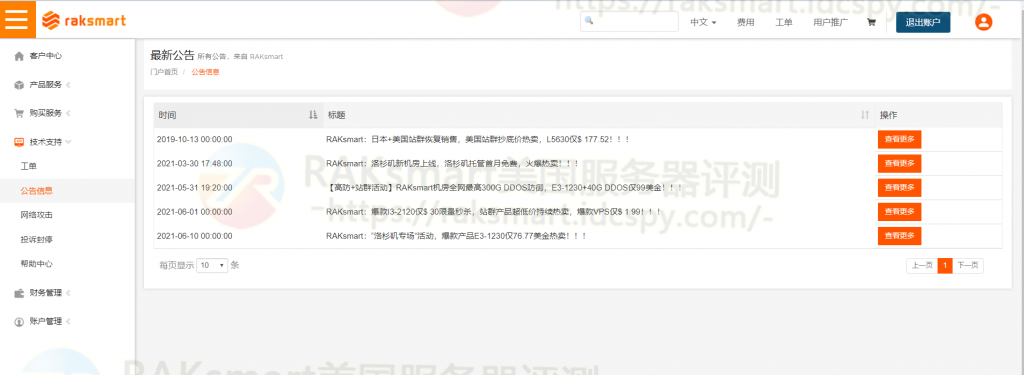Click the cube icon beside 产品服务
Image resolution: width=1024 pixels, height=375 pixels.
tap(19, 85)
